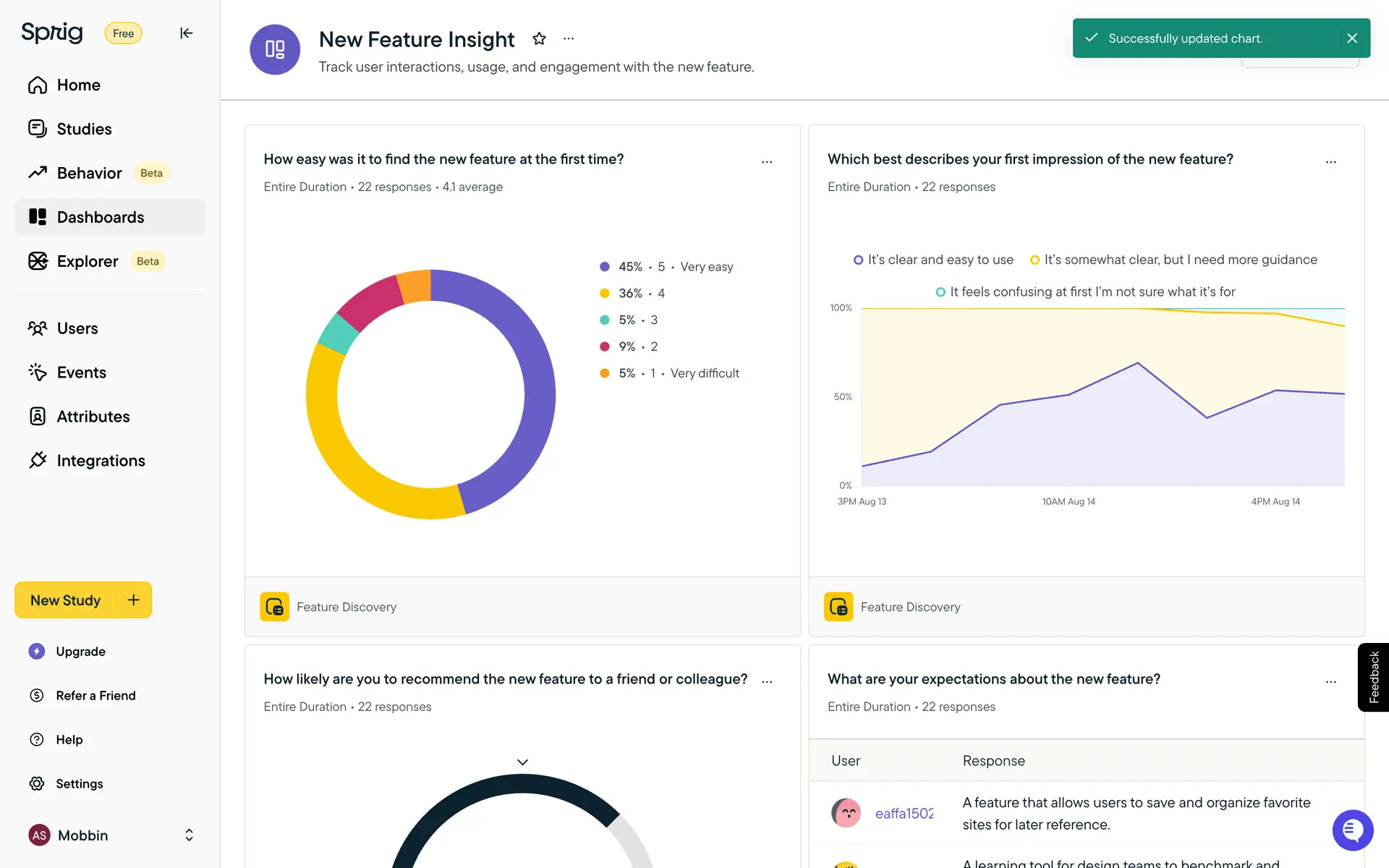This screenshot has width=1389, height=868.
Task: Click the eaffa1502 user link
Action: tap(904, 814)
